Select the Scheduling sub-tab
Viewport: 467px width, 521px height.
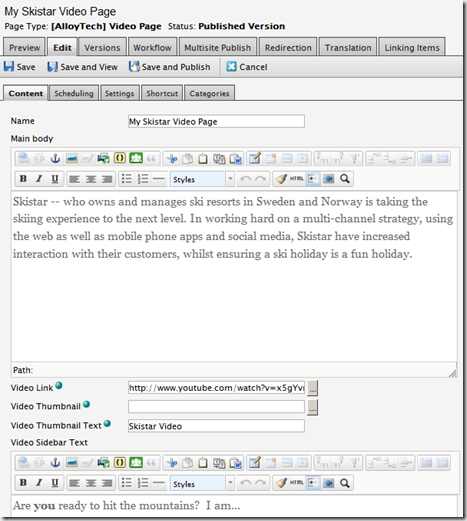(x=74, y=93)
